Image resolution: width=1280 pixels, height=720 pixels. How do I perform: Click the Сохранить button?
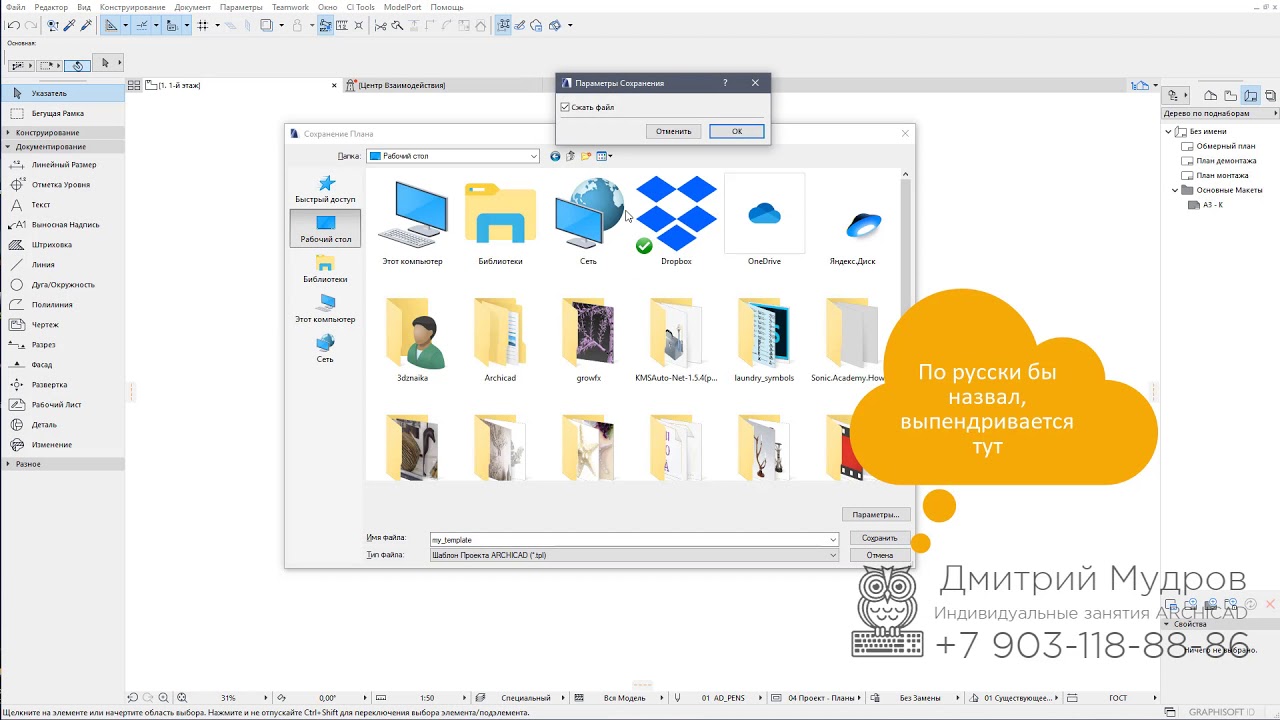880,538
